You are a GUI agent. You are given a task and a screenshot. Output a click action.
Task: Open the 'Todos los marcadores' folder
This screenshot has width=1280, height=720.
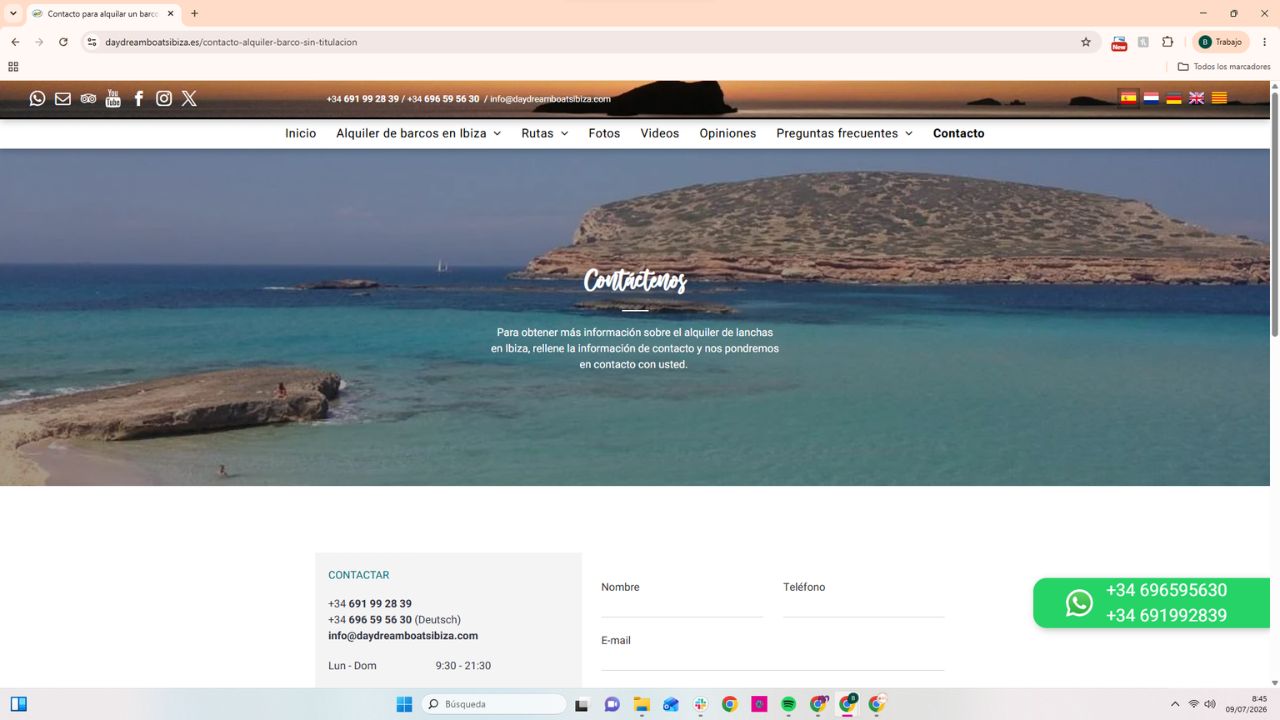(1224, 67)
